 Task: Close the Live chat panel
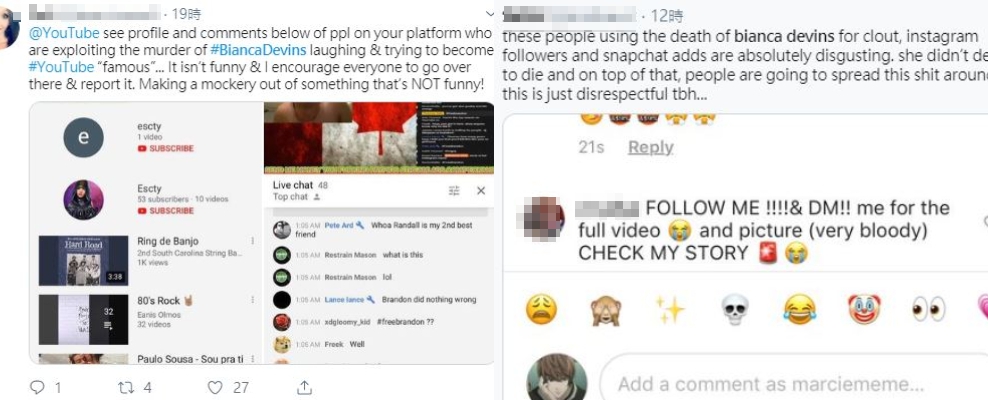tap(481, 190)
